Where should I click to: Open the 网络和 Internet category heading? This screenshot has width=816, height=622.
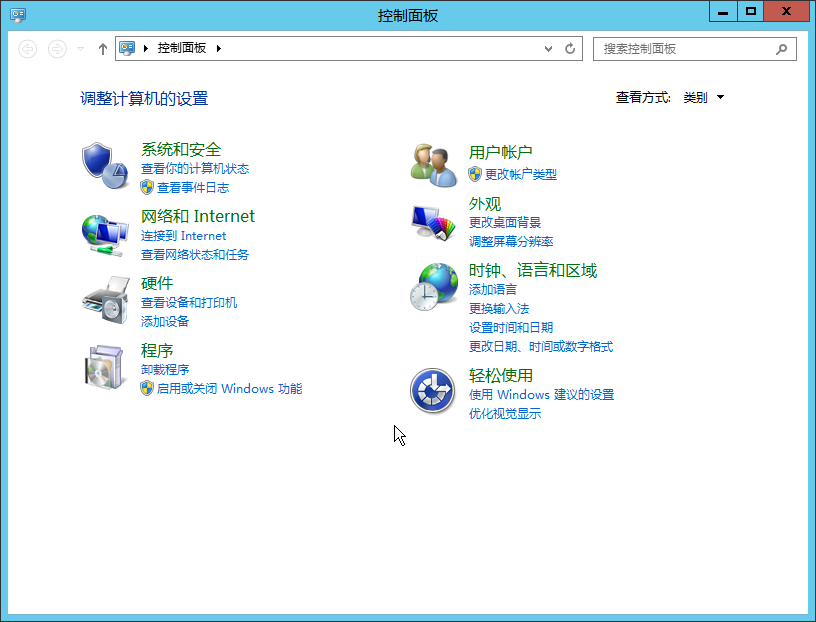(198, 216)
